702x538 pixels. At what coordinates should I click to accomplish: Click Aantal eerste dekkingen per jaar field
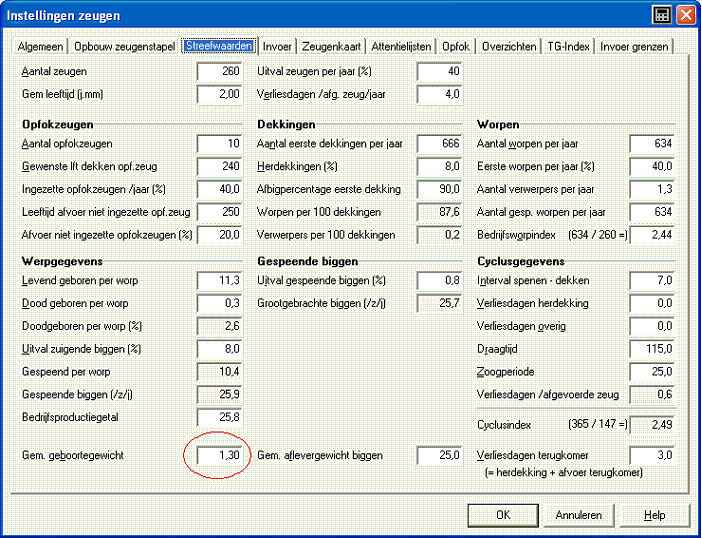440,144
